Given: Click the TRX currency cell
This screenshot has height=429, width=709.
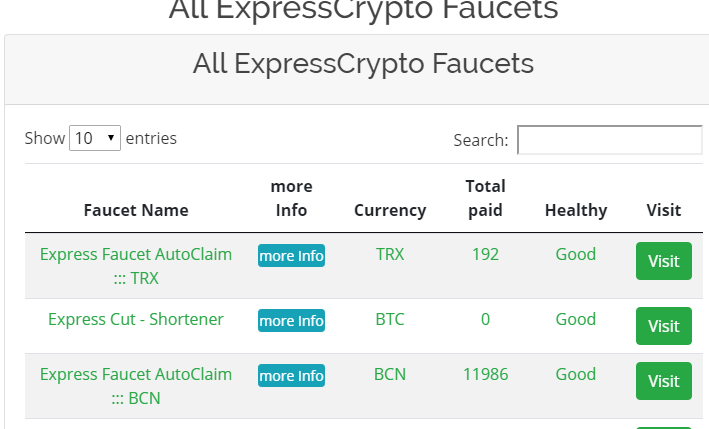Looking at the screenshot, I should [x=390, y=254].
